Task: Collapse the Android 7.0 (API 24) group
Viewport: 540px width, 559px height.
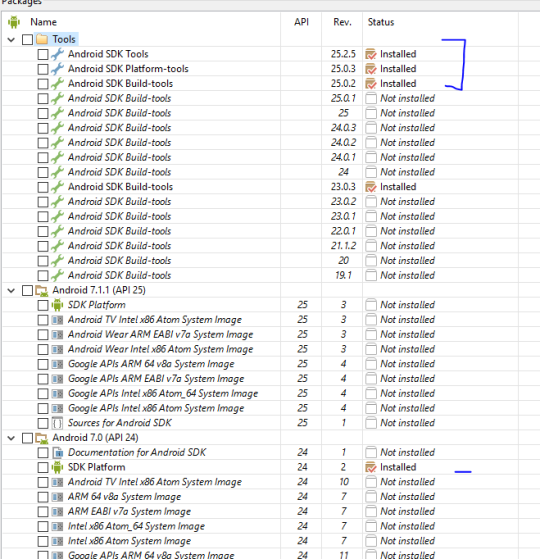Action: coord(11,438)
